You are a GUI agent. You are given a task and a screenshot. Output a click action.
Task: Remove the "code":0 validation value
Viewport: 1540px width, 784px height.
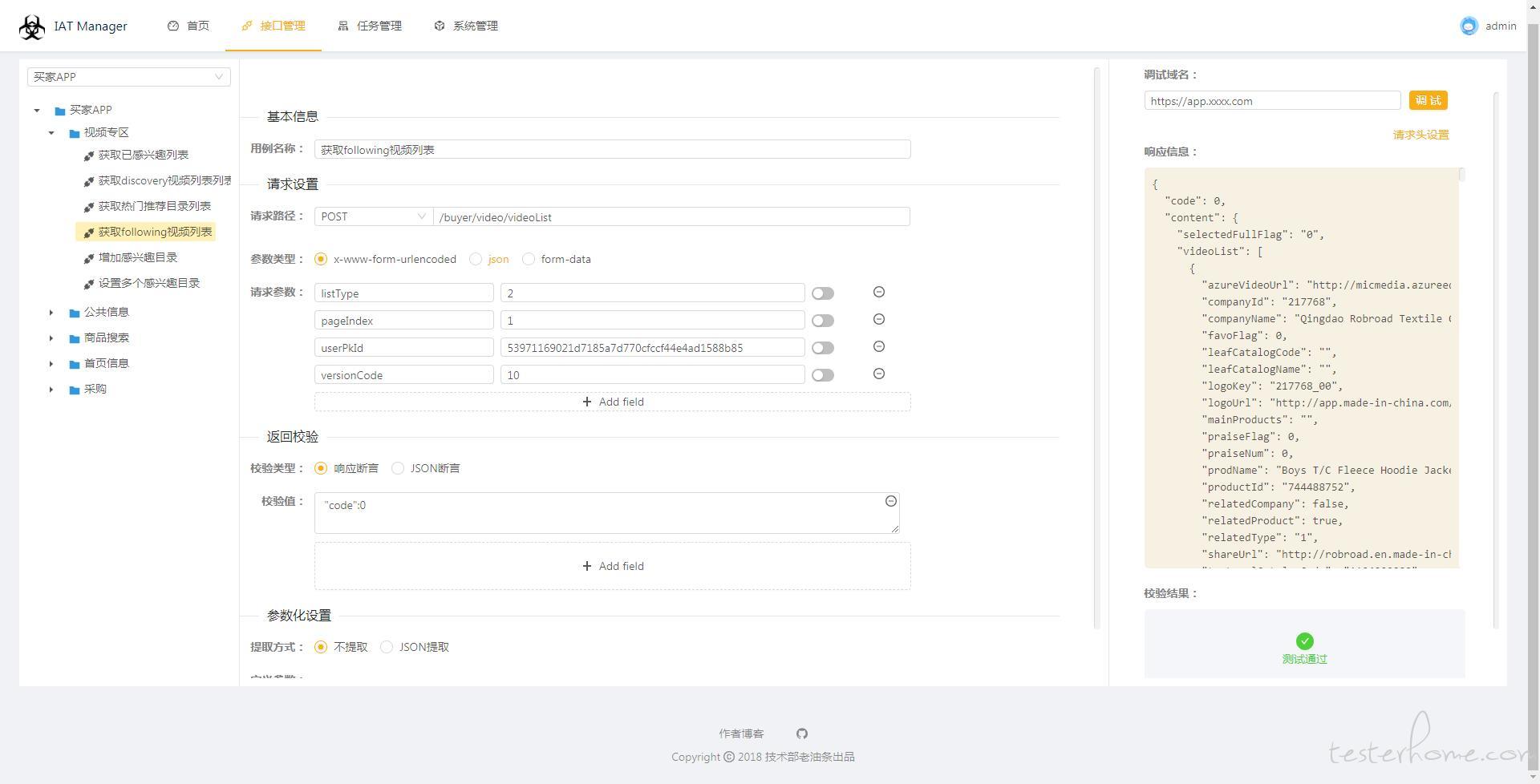click(x=891, y=501)
